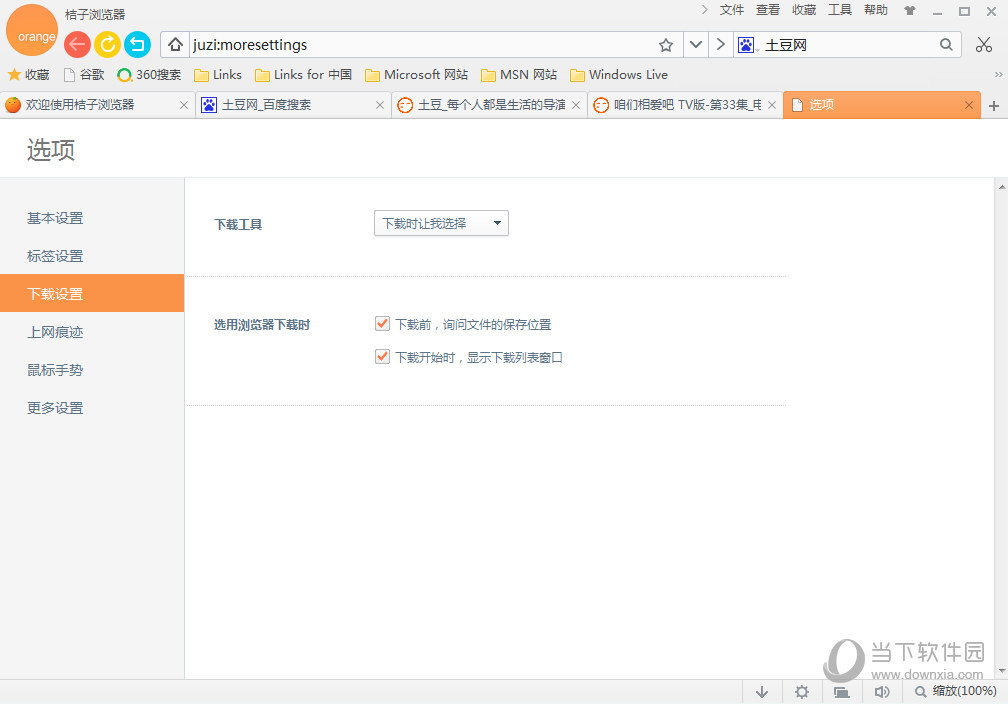The width and height of the screenshot is (1008, 704).
Task: Click the refresh page icon
Action: click(x=107, y=44)
